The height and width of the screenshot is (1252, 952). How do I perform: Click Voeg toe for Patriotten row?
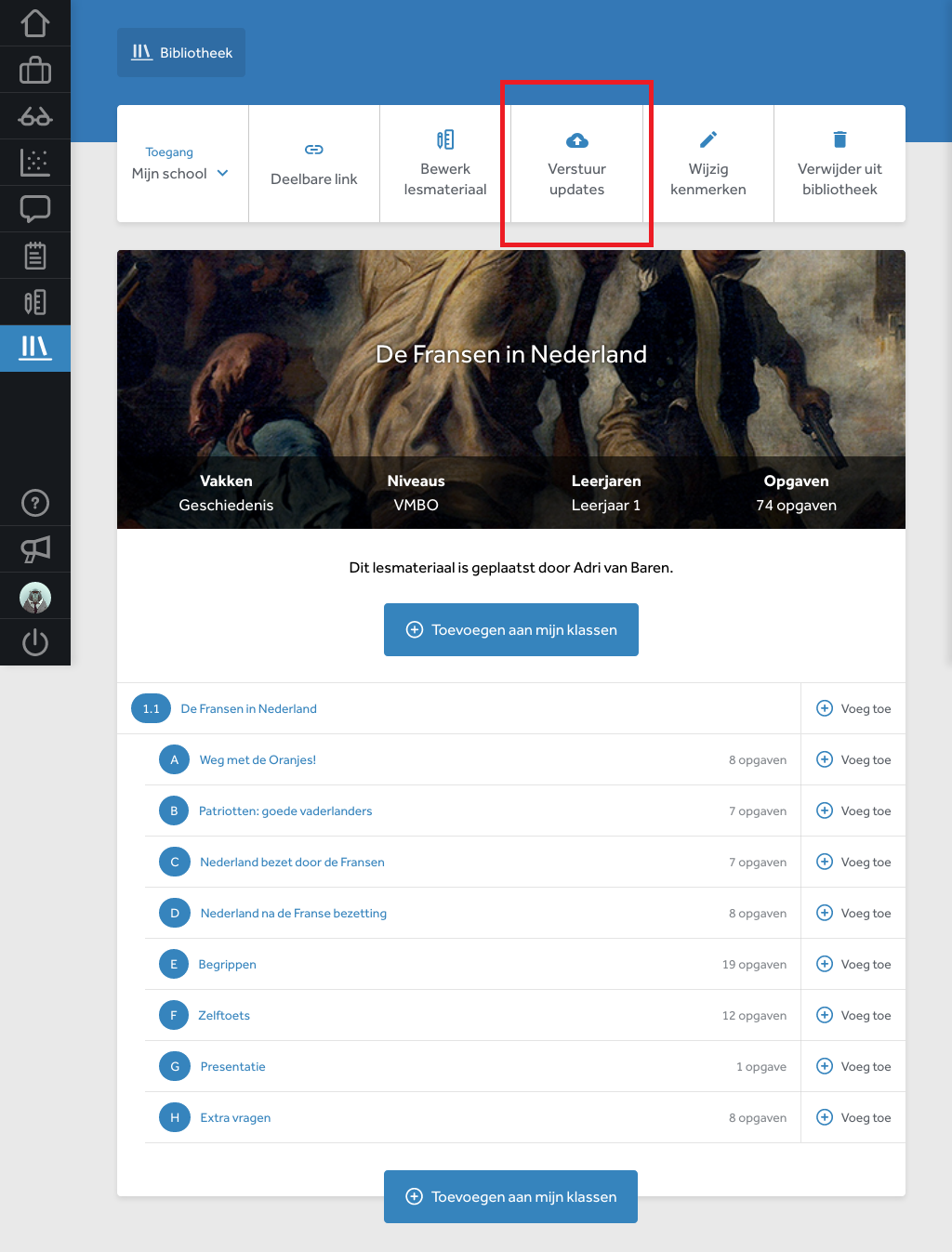pos(853,811)
